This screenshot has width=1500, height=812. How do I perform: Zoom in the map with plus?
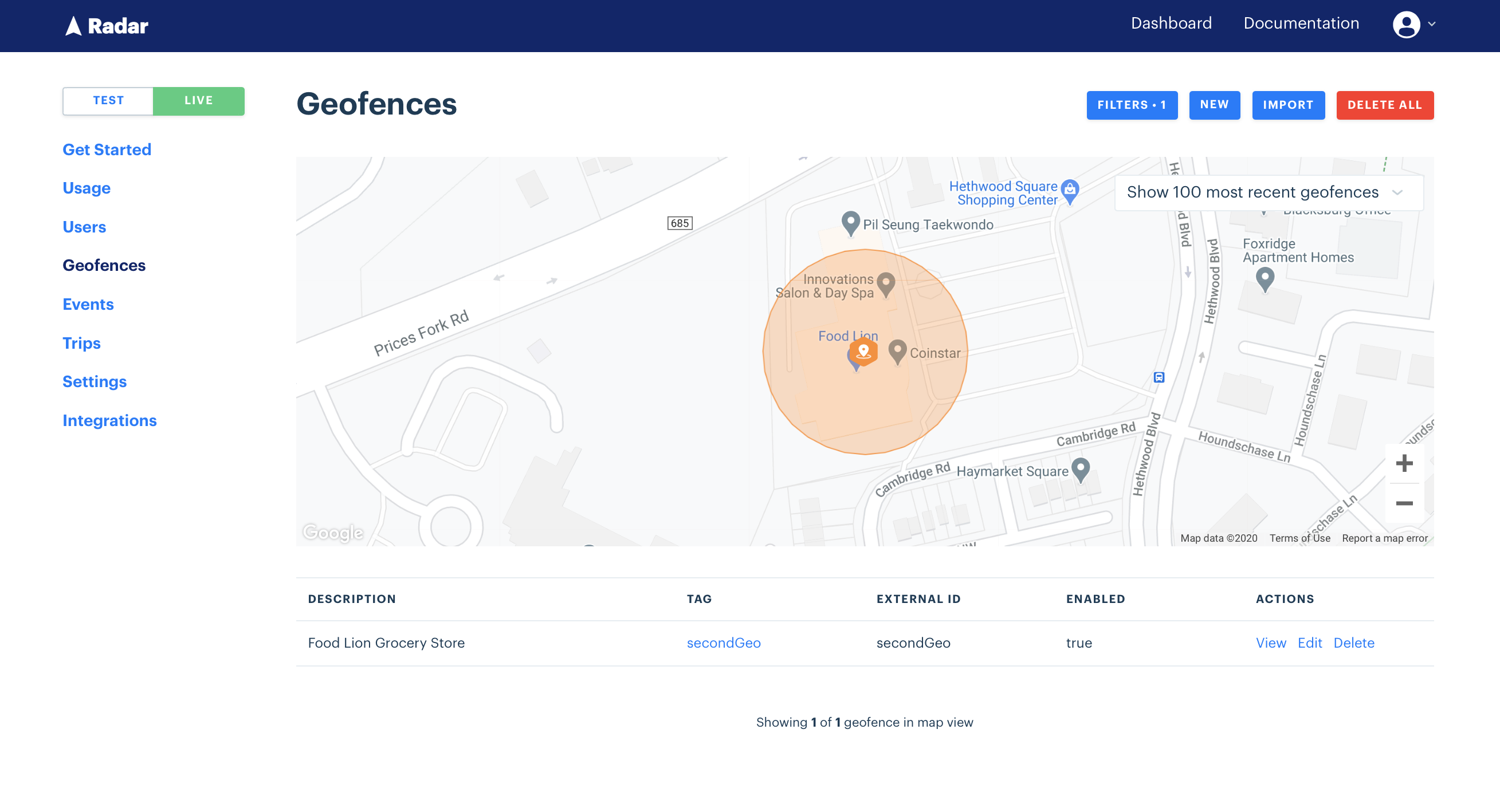point(1404,463)
